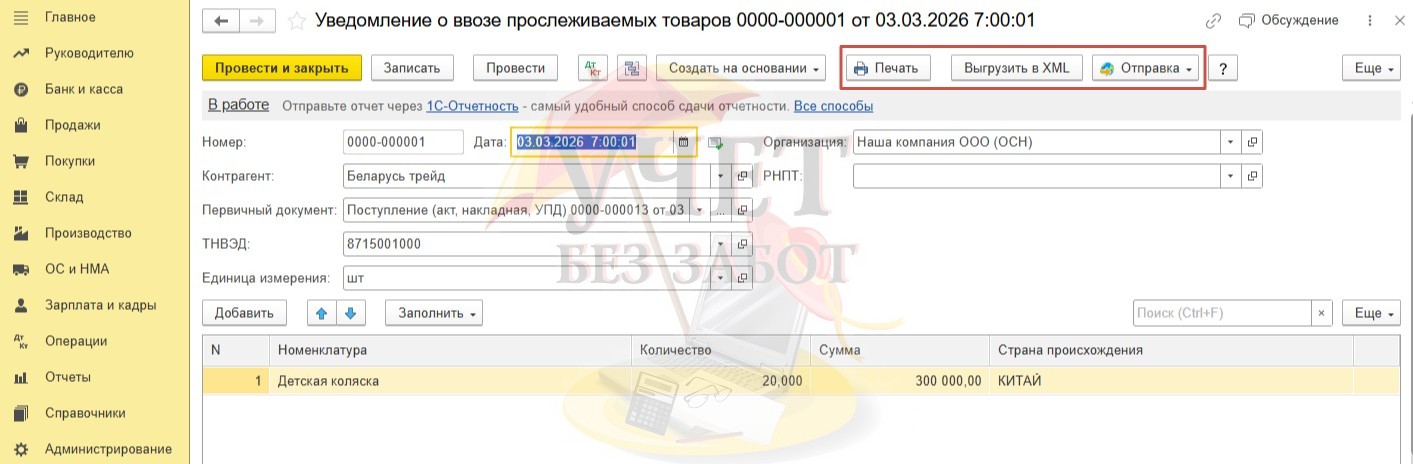1413x464 pixels.
Task: Open the Все способы link
Action: point(833,106)
